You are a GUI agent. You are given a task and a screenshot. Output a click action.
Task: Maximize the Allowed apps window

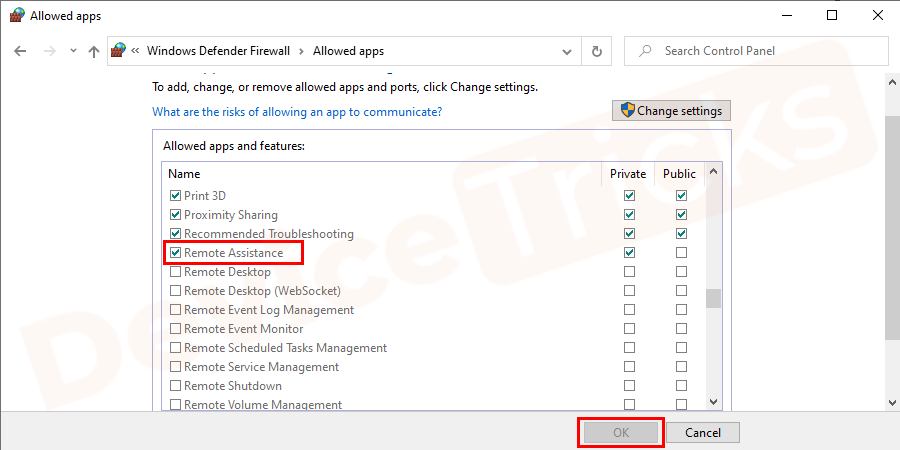[x=831, y=15]
